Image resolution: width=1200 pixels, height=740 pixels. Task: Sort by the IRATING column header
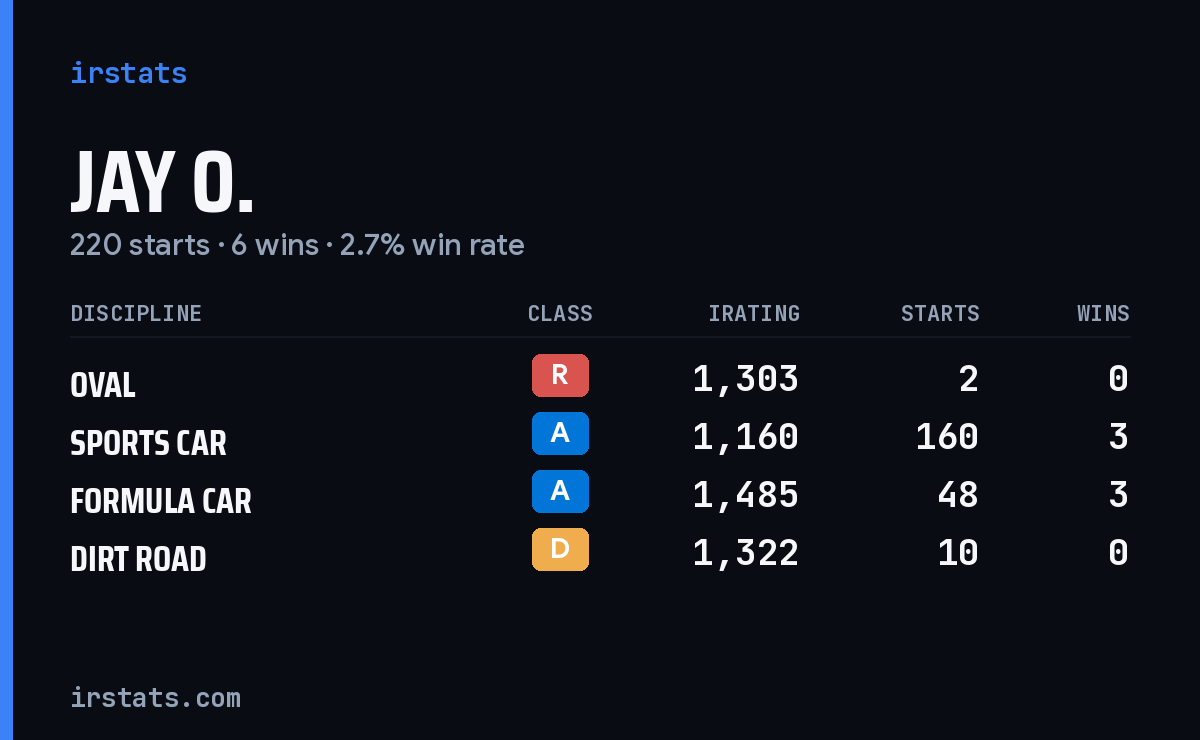(754, 313)
